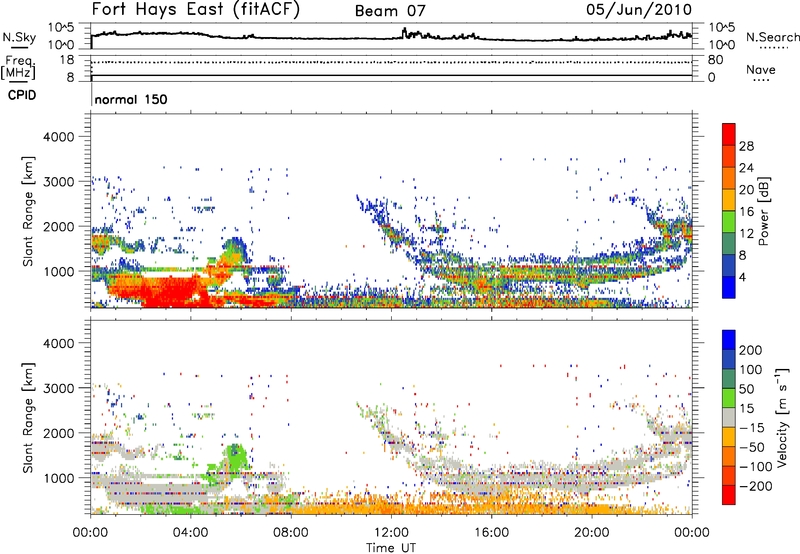Click the '08:00' time tick label

[291, 533]
